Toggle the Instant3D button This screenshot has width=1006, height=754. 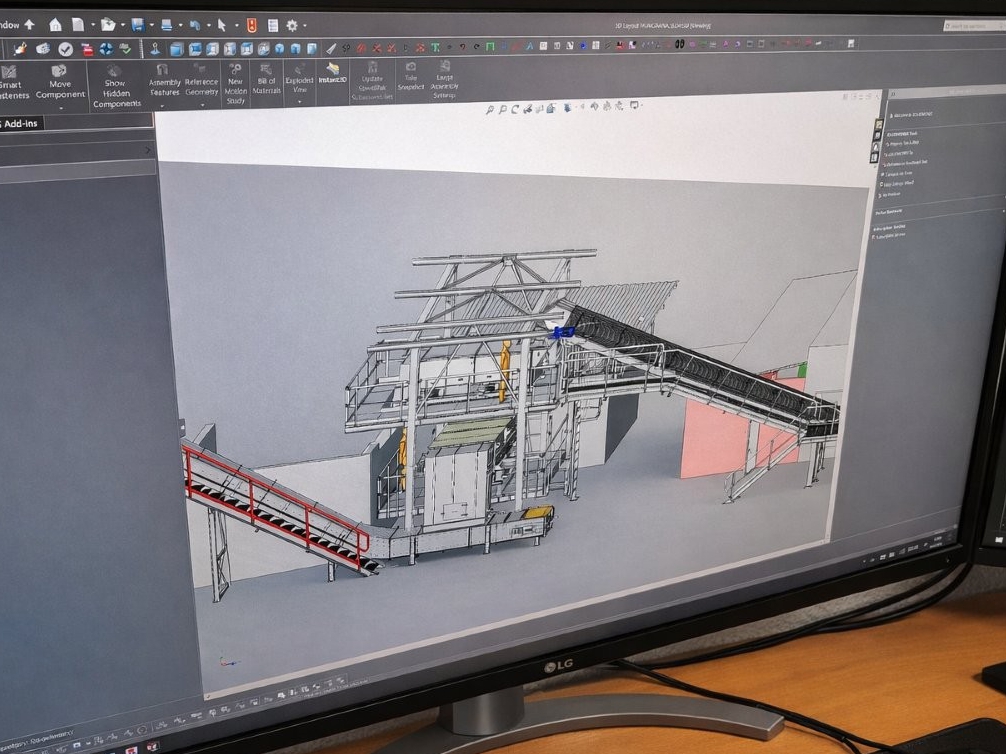tap(332, 73)
